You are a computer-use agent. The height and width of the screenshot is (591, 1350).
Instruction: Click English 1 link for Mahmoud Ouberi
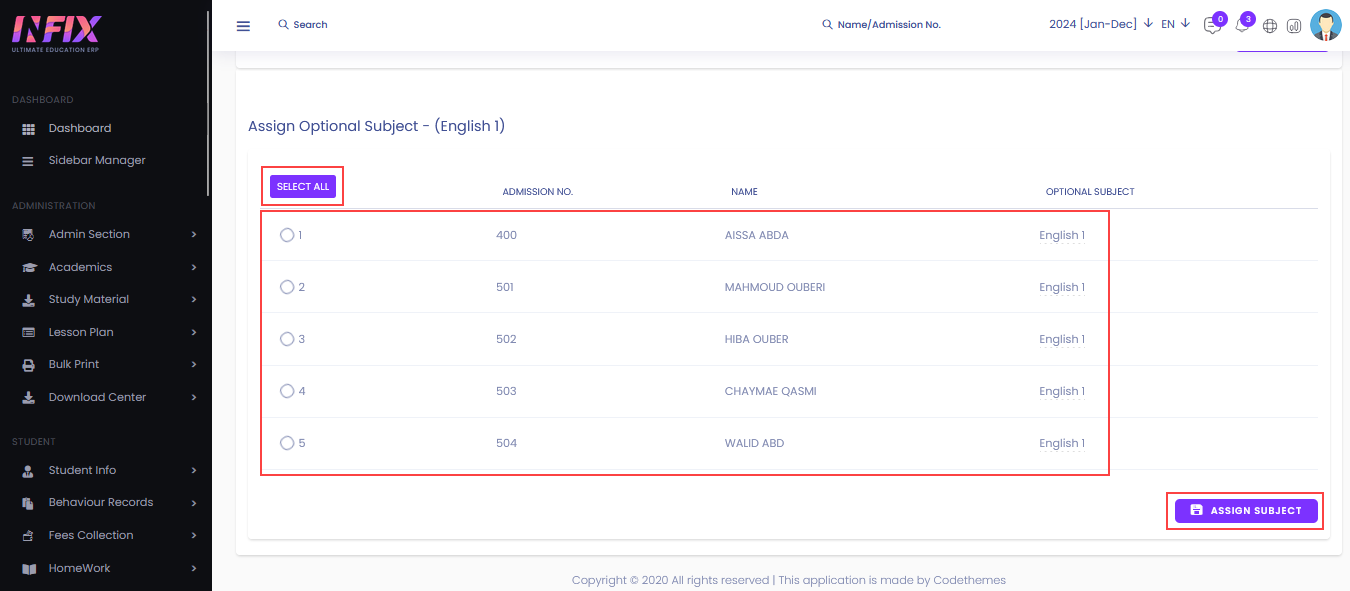point(1061,288)
